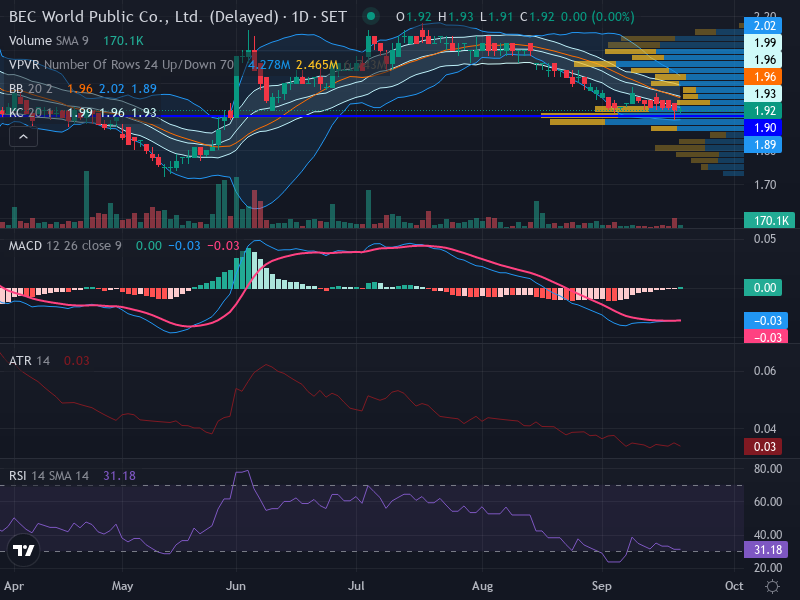Open chart settings gear icon
The image size is (800, 600).
(x=772, y=586)
